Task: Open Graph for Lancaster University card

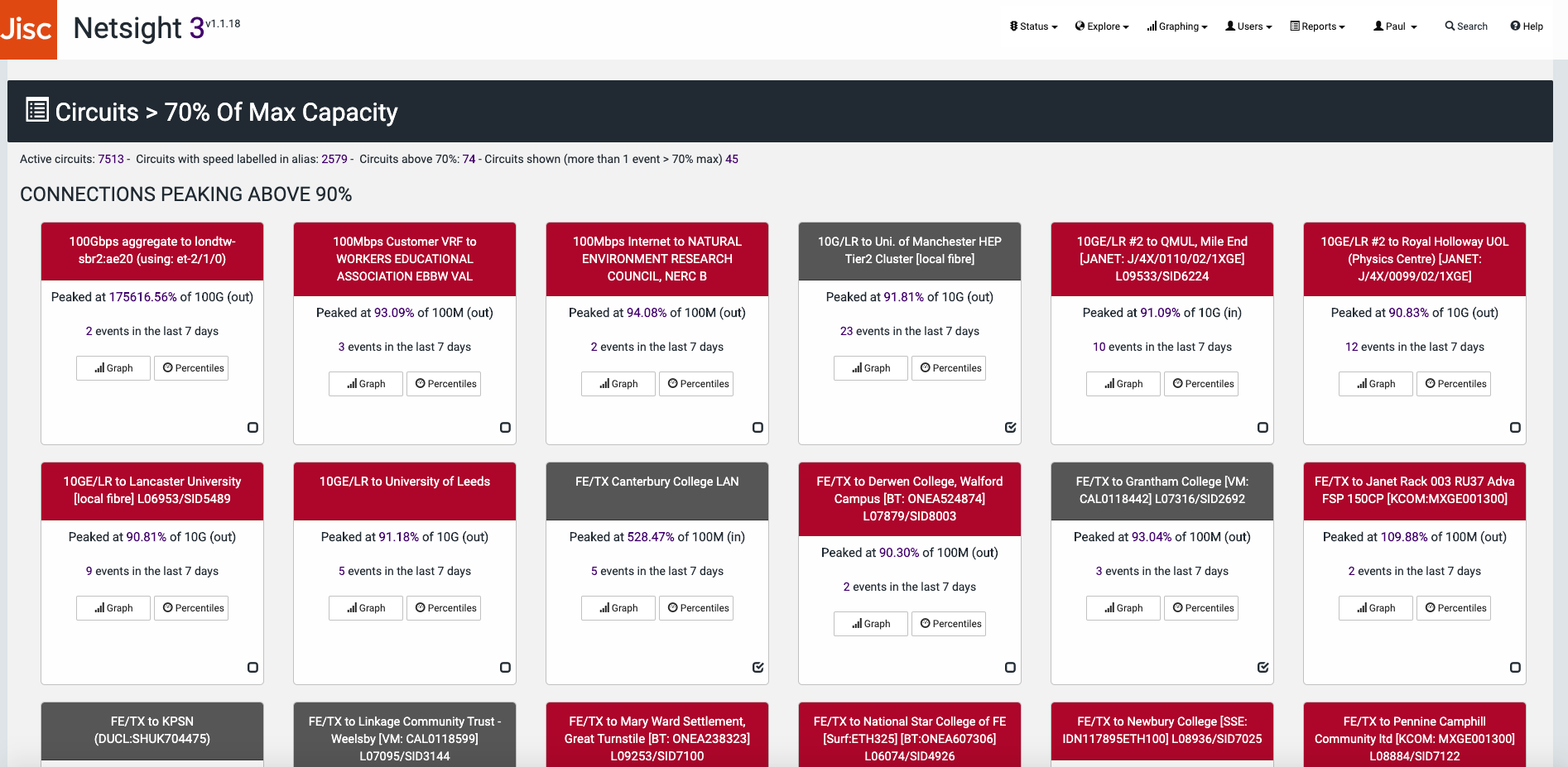Action: click(113, 608)
